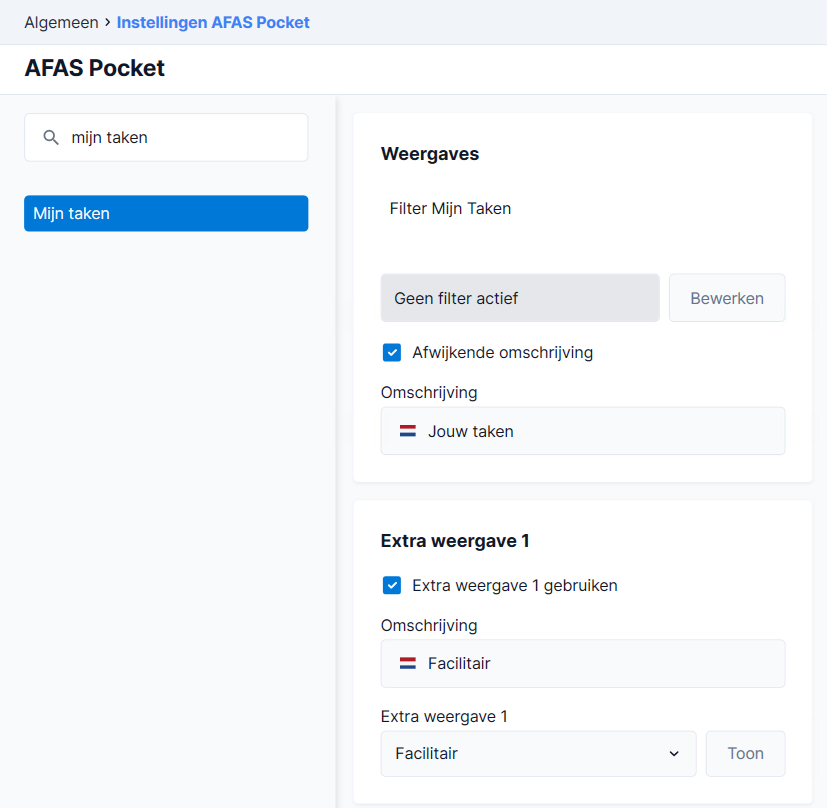
Task: Click the magnifier icon in search box
Action: (51, 138)
